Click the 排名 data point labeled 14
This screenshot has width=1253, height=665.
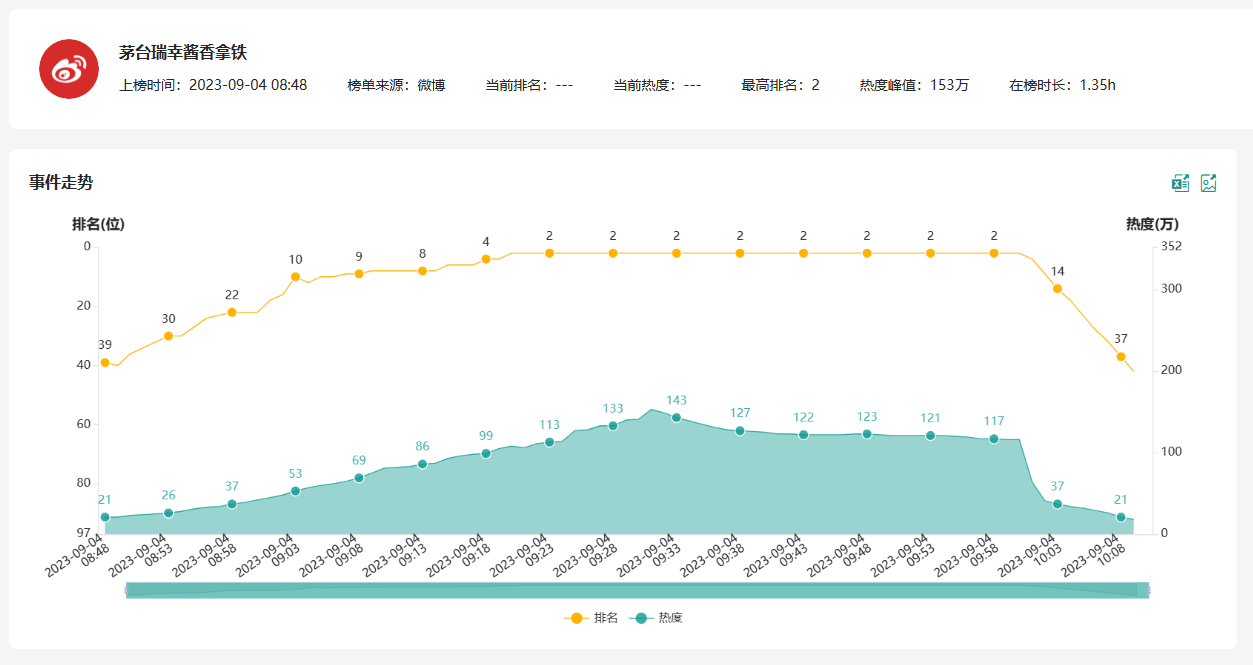point(1057,289)
